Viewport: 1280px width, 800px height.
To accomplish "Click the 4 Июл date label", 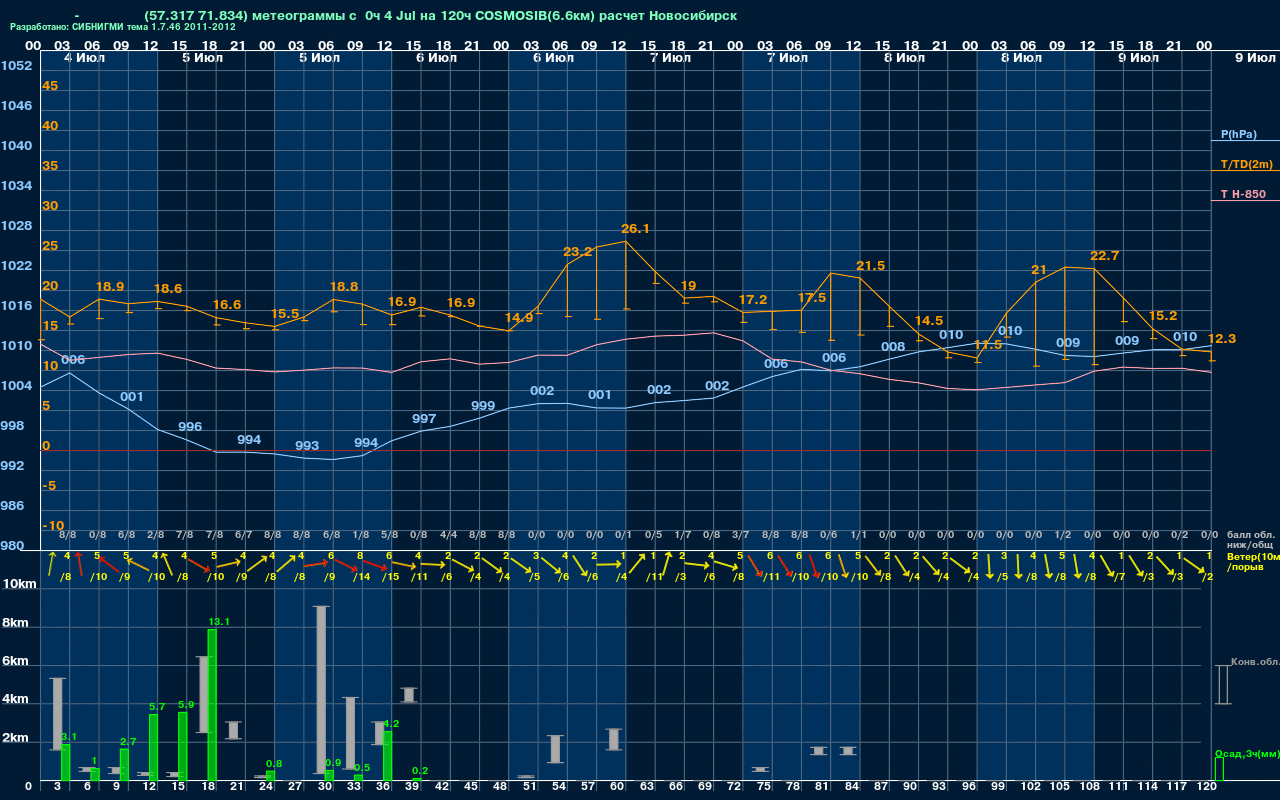I will pyautogui.click(x=84, y=58).
